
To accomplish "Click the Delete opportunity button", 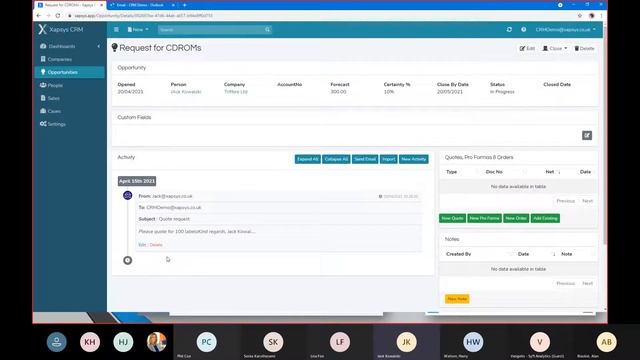I will pos(584,48).
